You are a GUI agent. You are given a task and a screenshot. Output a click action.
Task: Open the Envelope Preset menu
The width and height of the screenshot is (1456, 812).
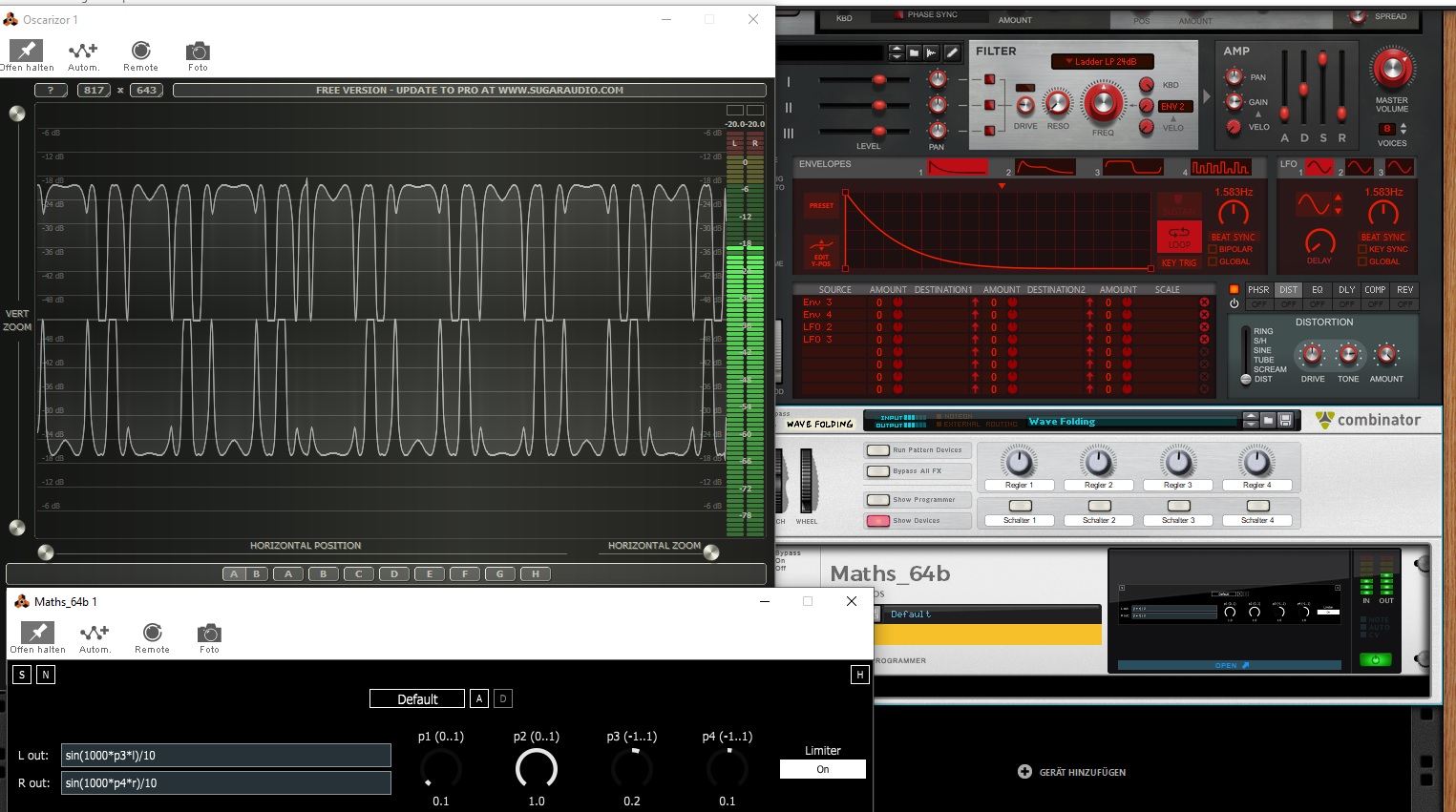[x=821, y=206]
